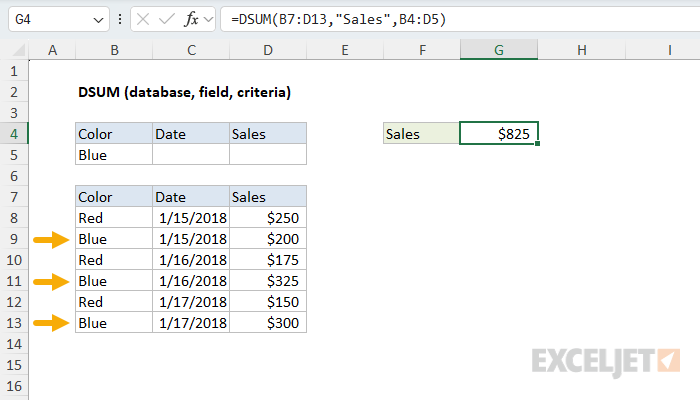Select row 8 header
Screen dimensions: 700x400
(x=14, y=218)
